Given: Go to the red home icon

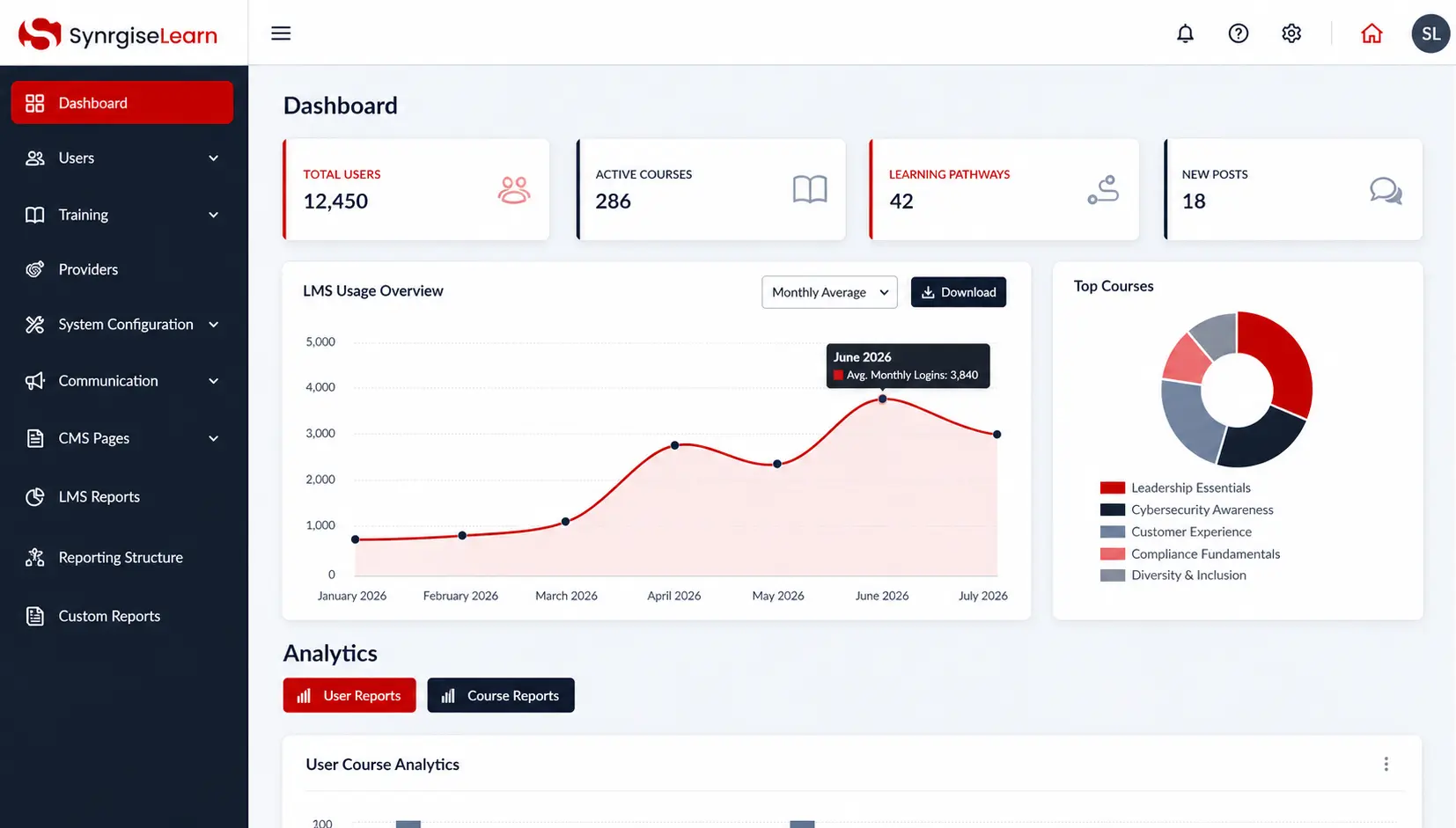Looking at the screenshot, I should (x=1371, y=33).
